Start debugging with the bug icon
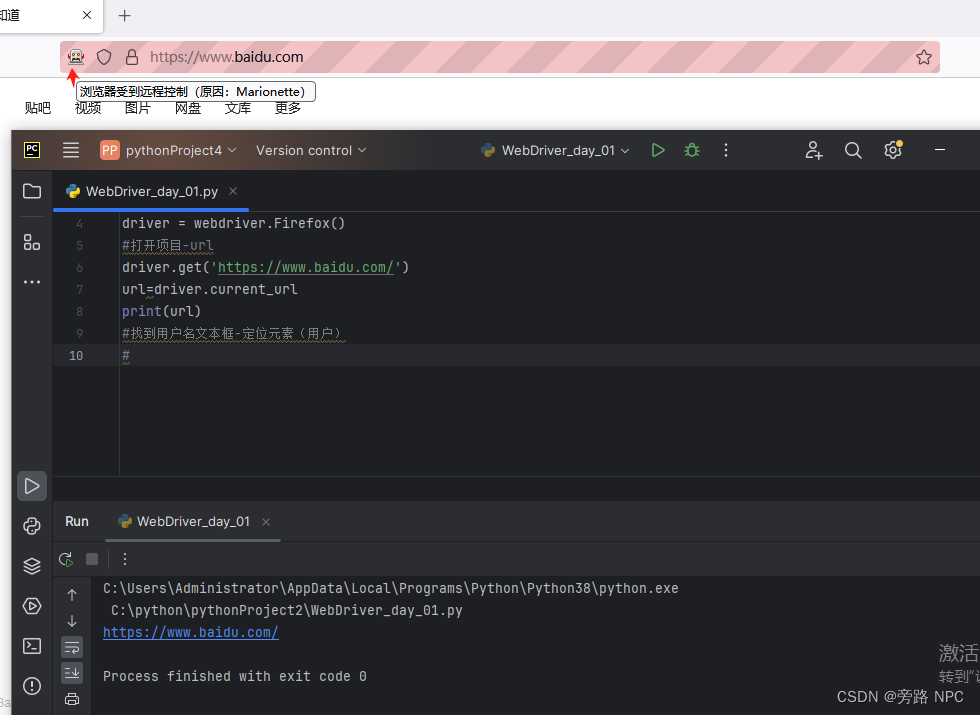The width and height of the screenshot is (980, 715). [x=691, y=150]
